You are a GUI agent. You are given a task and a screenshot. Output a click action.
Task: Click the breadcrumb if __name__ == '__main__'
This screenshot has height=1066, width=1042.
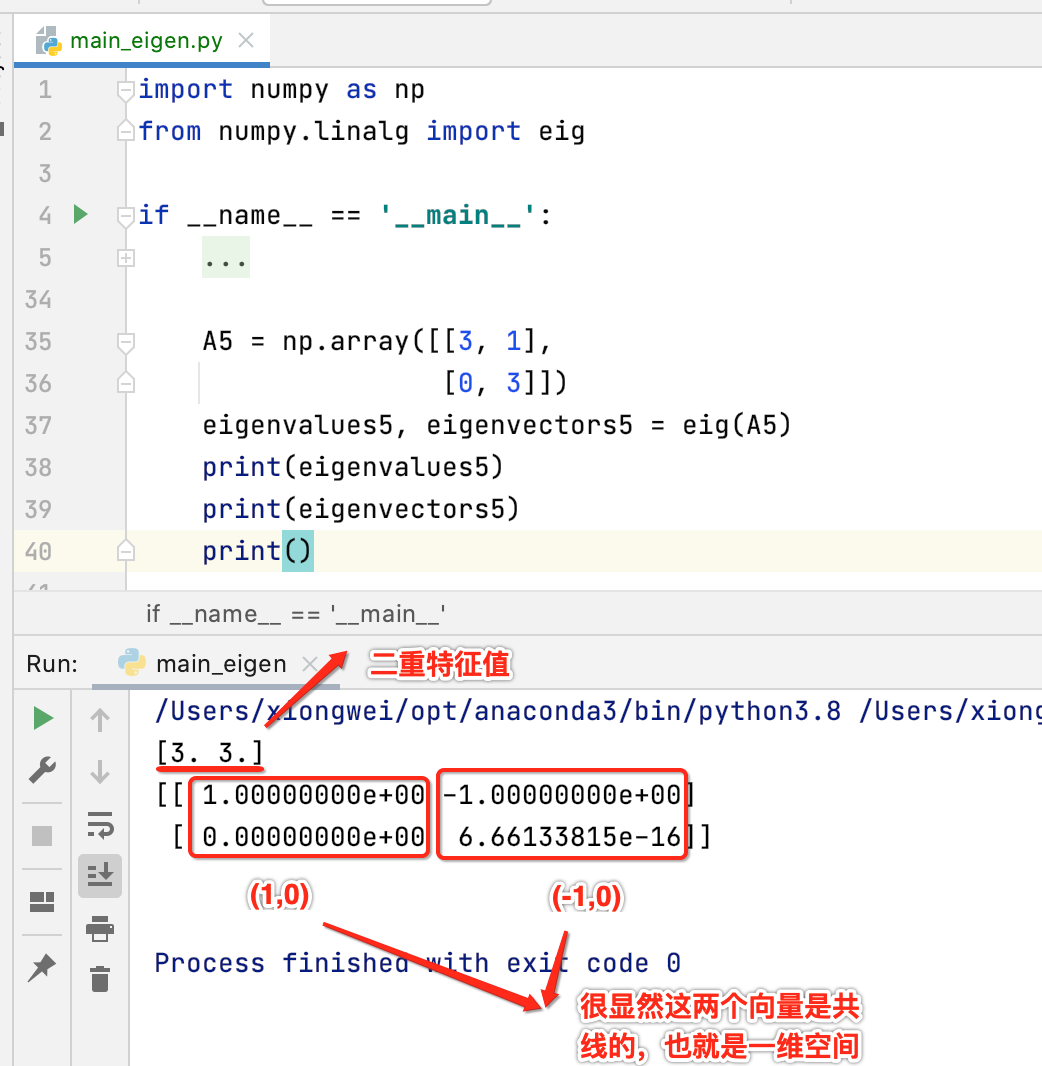[296, 614]
